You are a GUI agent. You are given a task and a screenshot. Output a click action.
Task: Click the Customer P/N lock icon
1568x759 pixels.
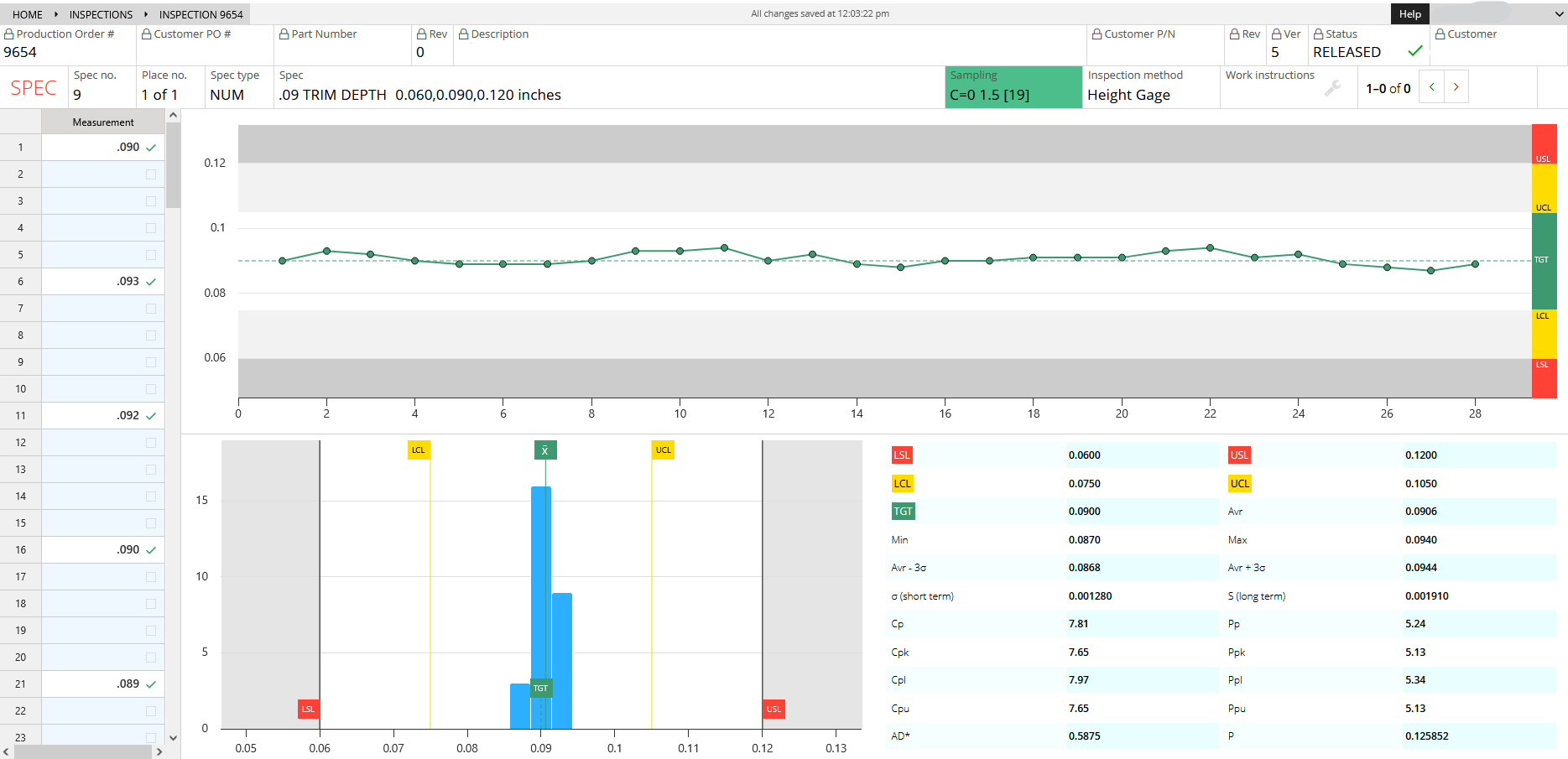click(1097, 34)
